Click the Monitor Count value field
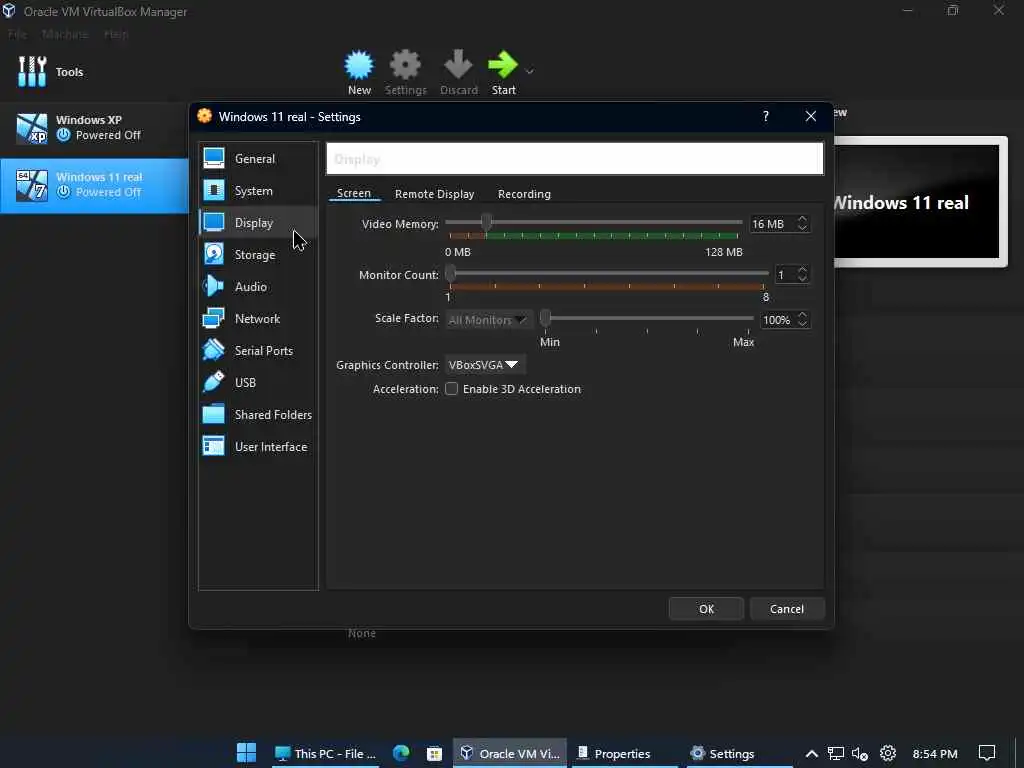The height and width of the screenshot is (768, 1024). pos(784,275)
